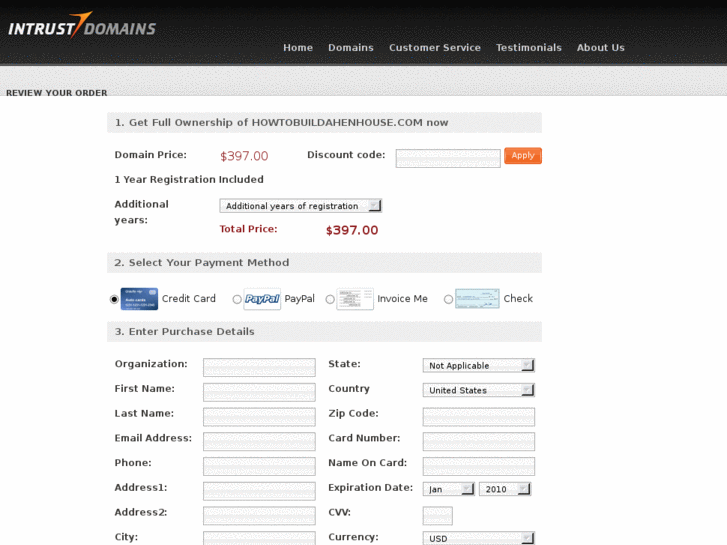Click the Invoice Me document icon
The image size is (727, 545).
tap(355, 299)
